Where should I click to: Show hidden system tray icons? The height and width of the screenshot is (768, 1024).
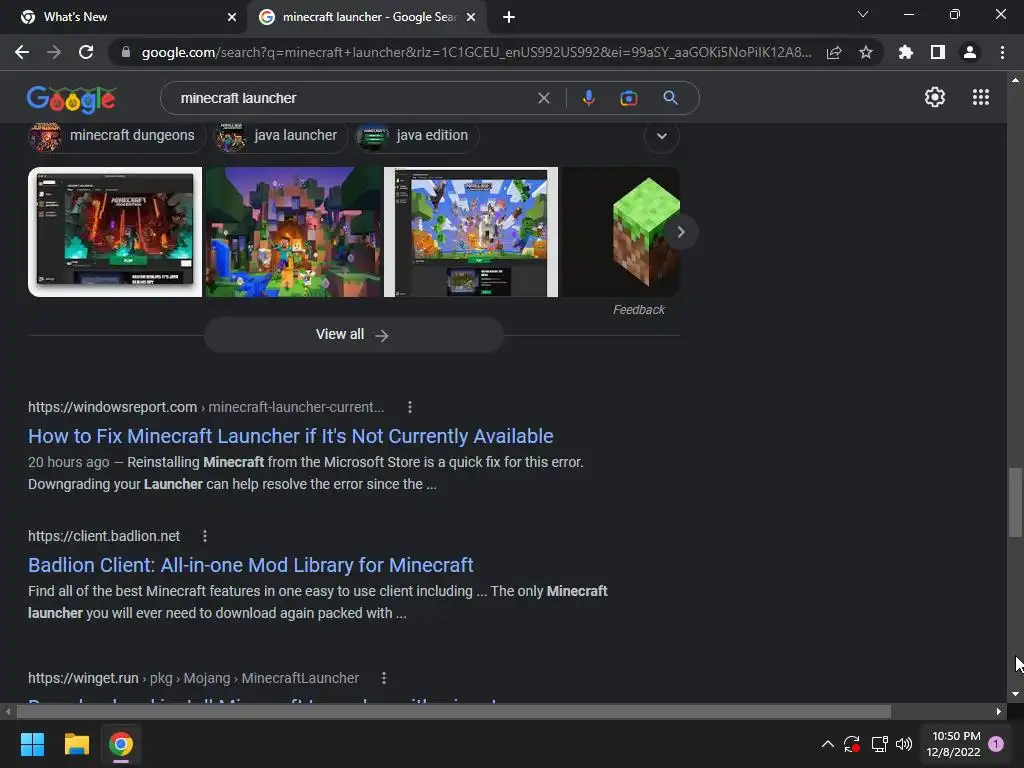coord(827,744)
